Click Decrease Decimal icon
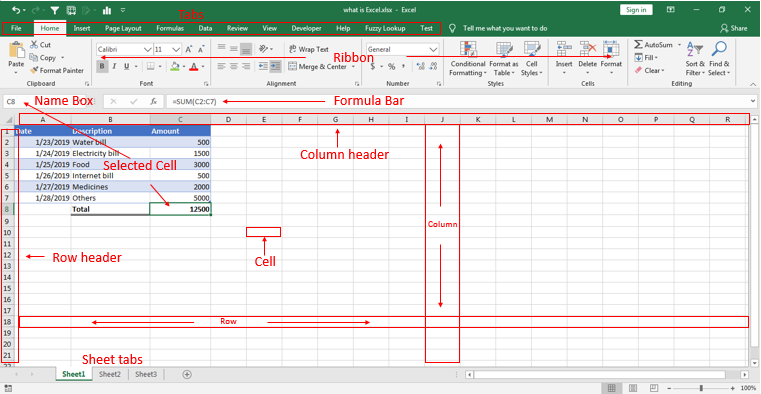 point(432,66)
